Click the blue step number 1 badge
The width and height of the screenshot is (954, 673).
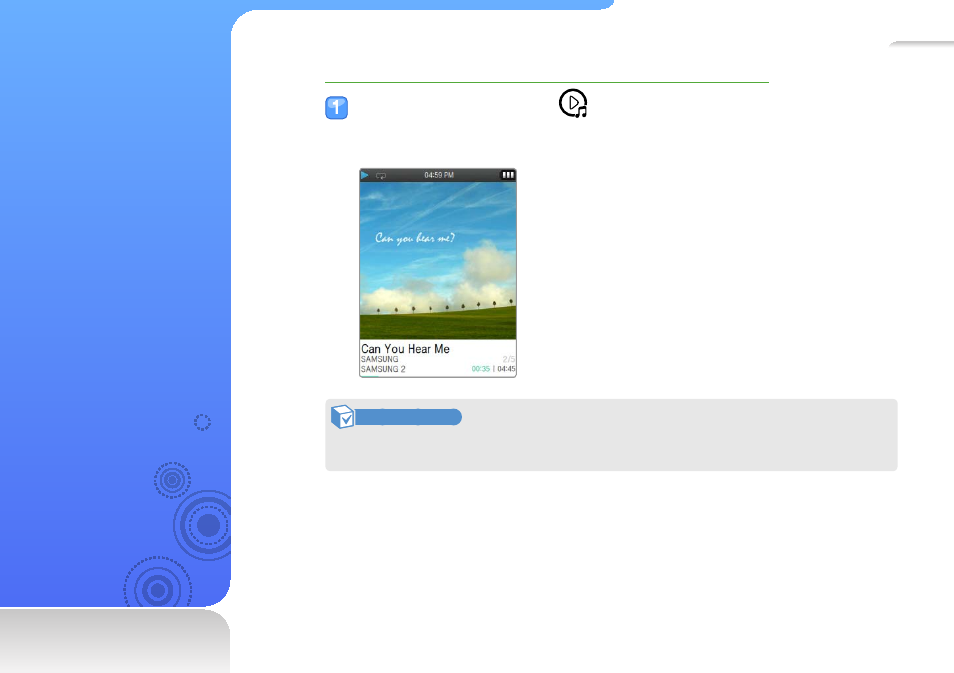coord(336,108)
